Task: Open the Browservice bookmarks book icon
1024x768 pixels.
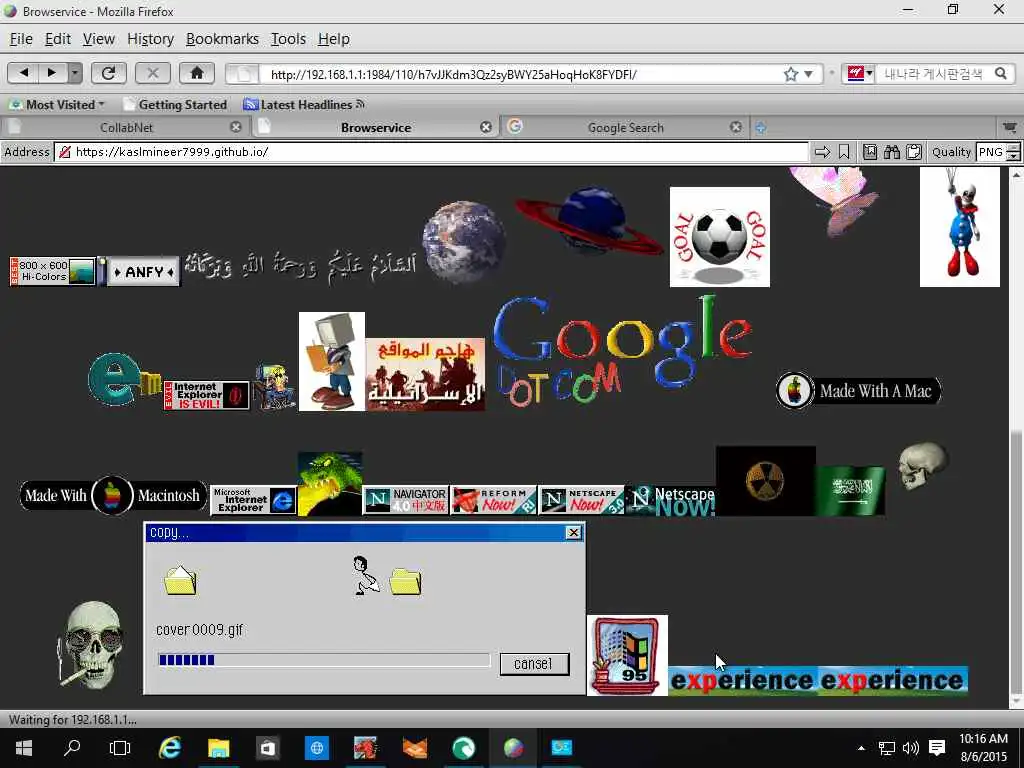Action: tap(870, 152)
